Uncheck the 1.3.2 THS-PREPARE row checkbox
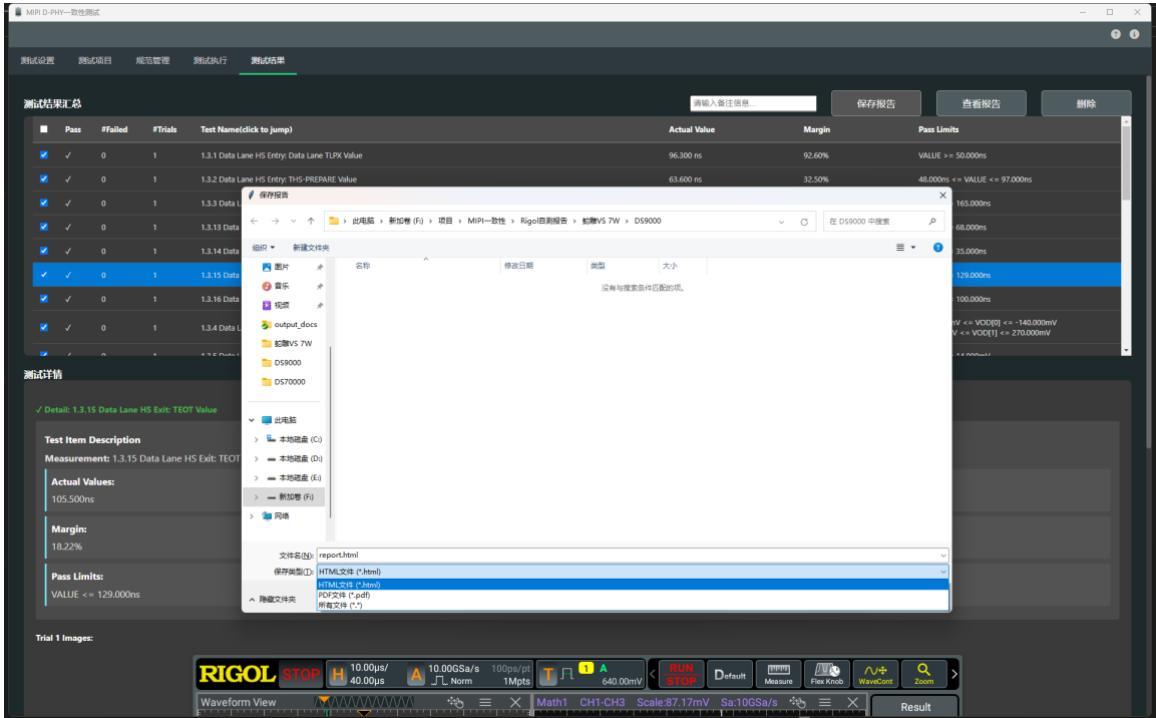The image size is (1156, 718). coord(43,178)
